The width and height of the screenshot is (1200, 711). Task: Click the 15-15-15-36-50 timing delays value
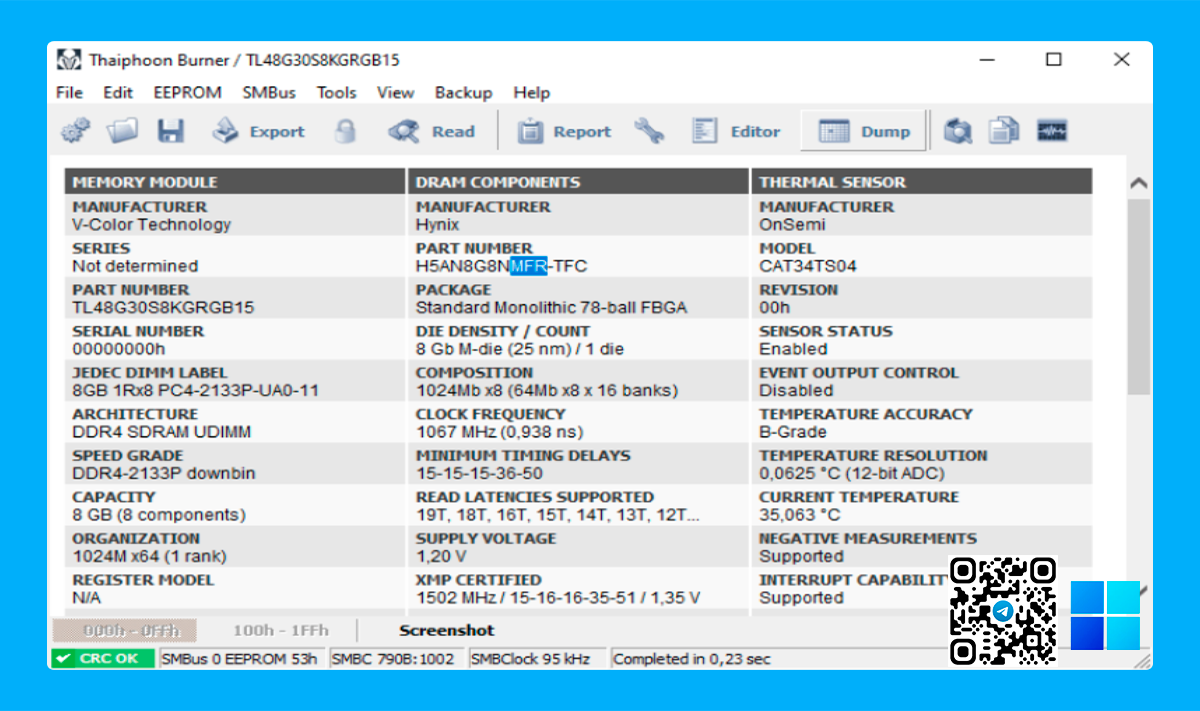(479, 473)
